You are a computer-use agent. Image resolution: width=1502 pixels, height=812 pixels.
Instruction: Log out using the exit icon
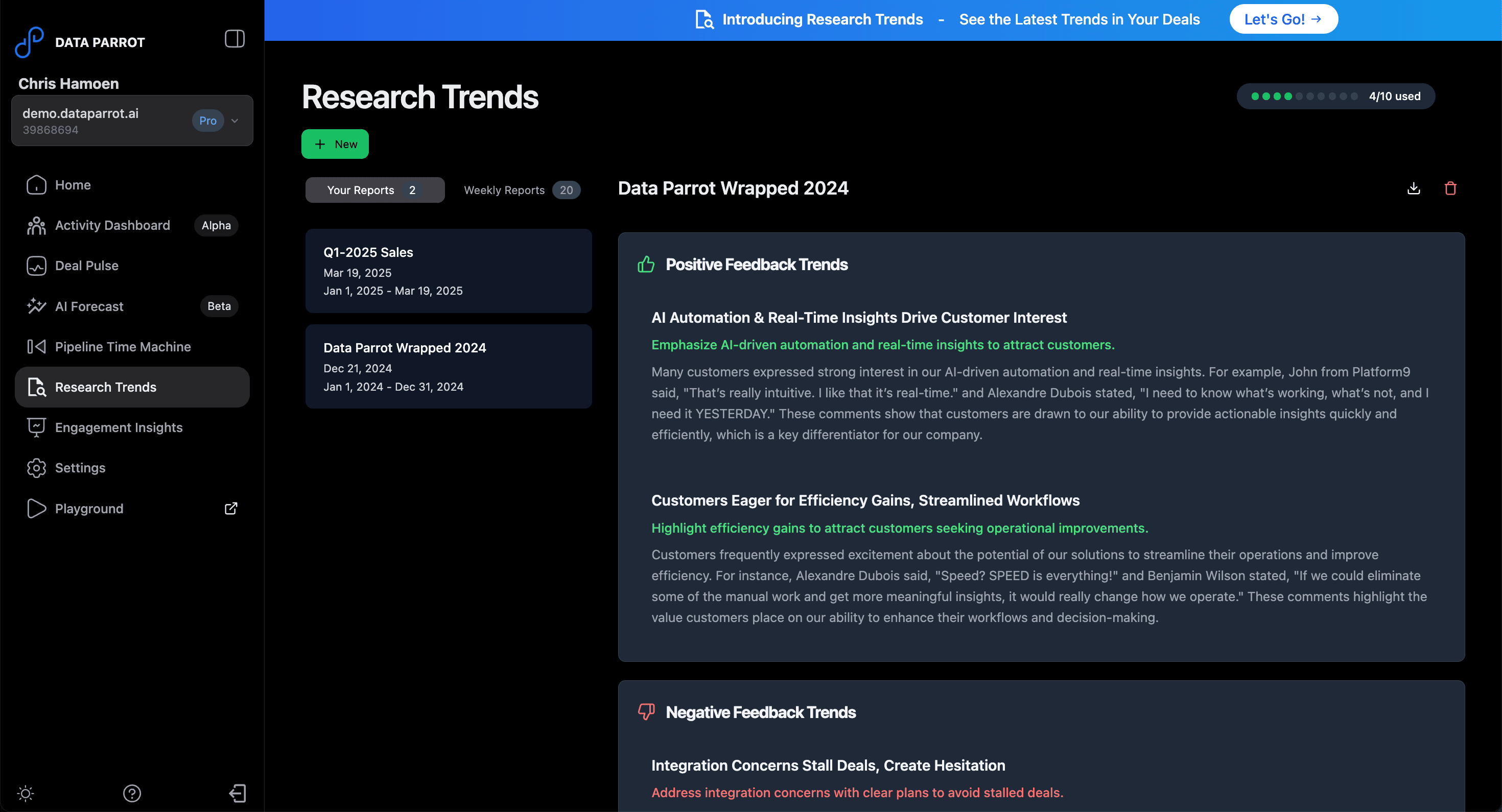(238, 793)
